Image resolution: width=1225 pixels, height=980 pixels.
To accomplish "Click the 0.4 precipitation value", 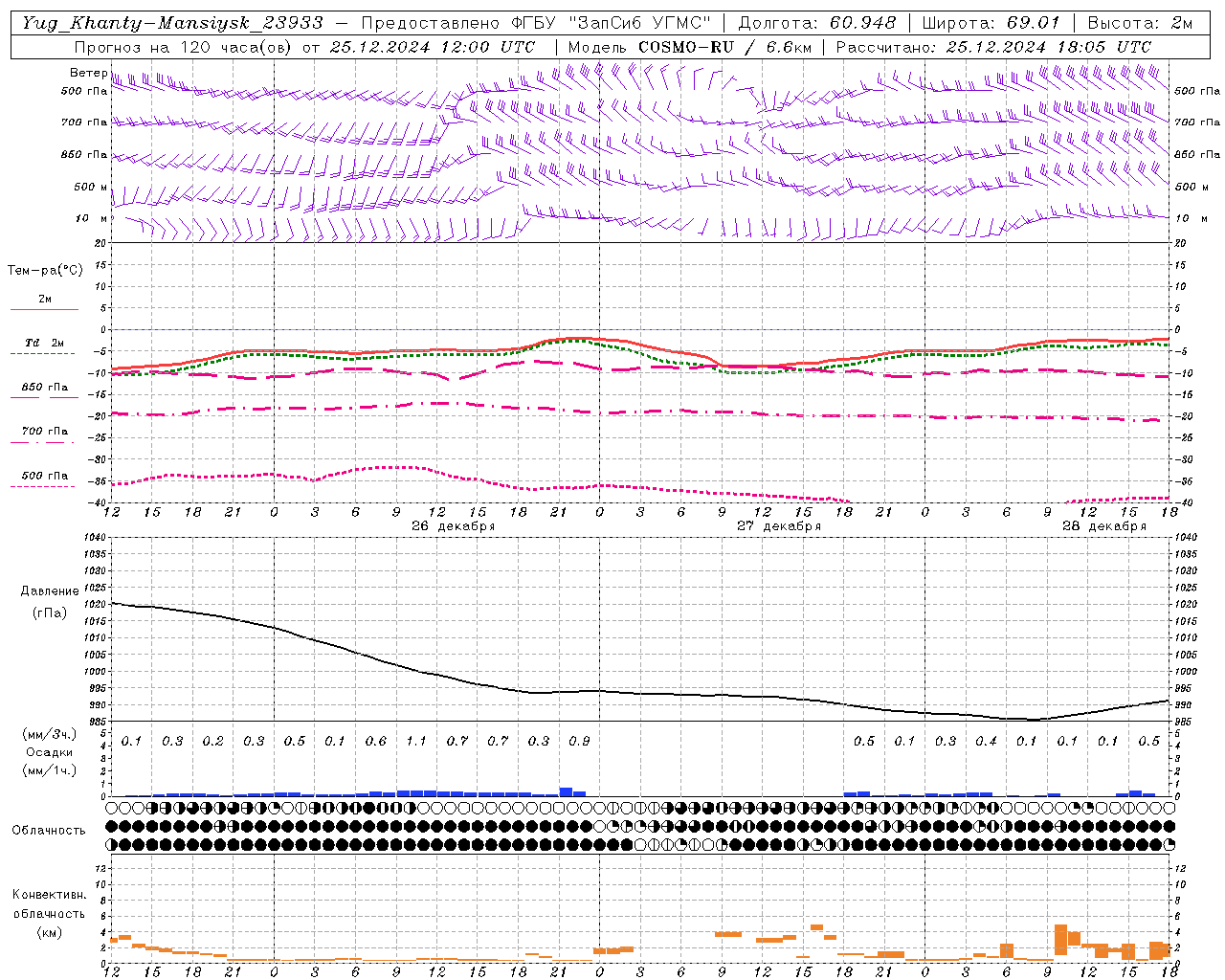I will (x=986, y=742).
